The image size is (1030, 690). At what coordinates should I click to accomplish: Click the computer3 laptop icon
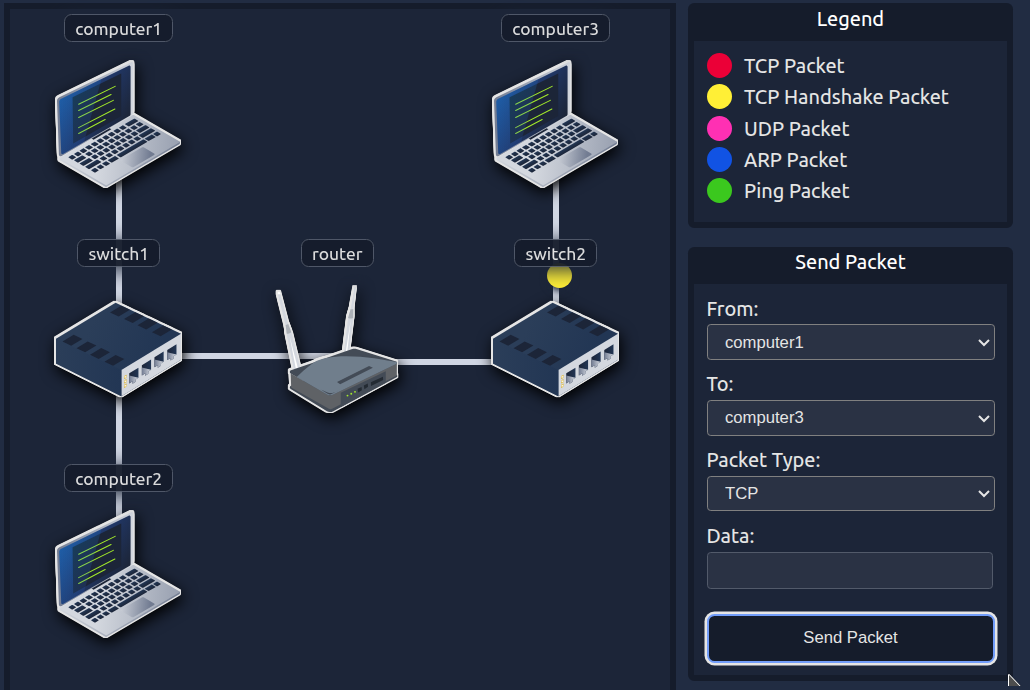[555, 122]
